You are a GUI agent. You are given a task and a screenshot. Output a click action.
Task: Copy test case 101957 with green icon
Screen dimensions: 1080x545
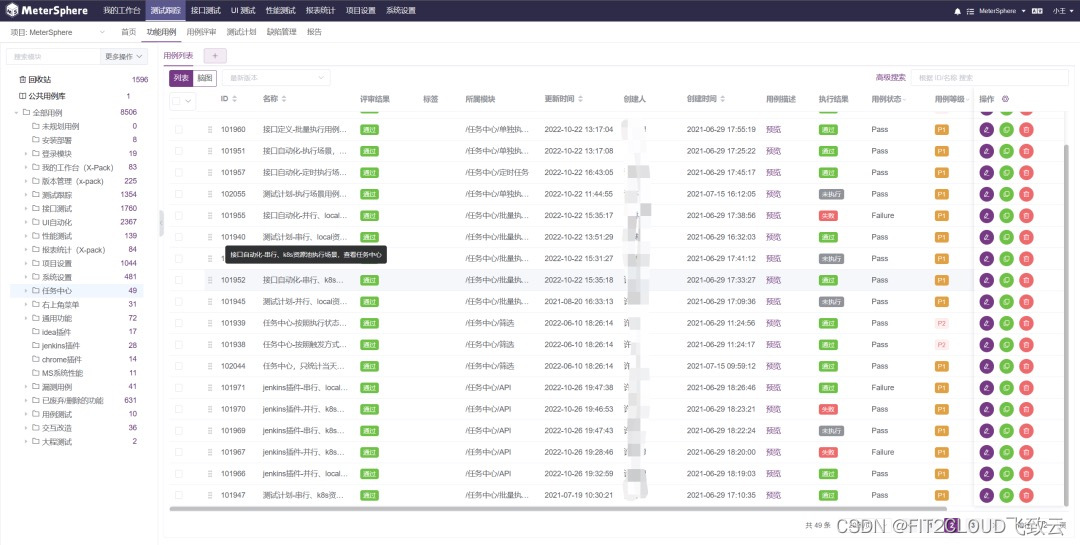[x=1006, y=172]
